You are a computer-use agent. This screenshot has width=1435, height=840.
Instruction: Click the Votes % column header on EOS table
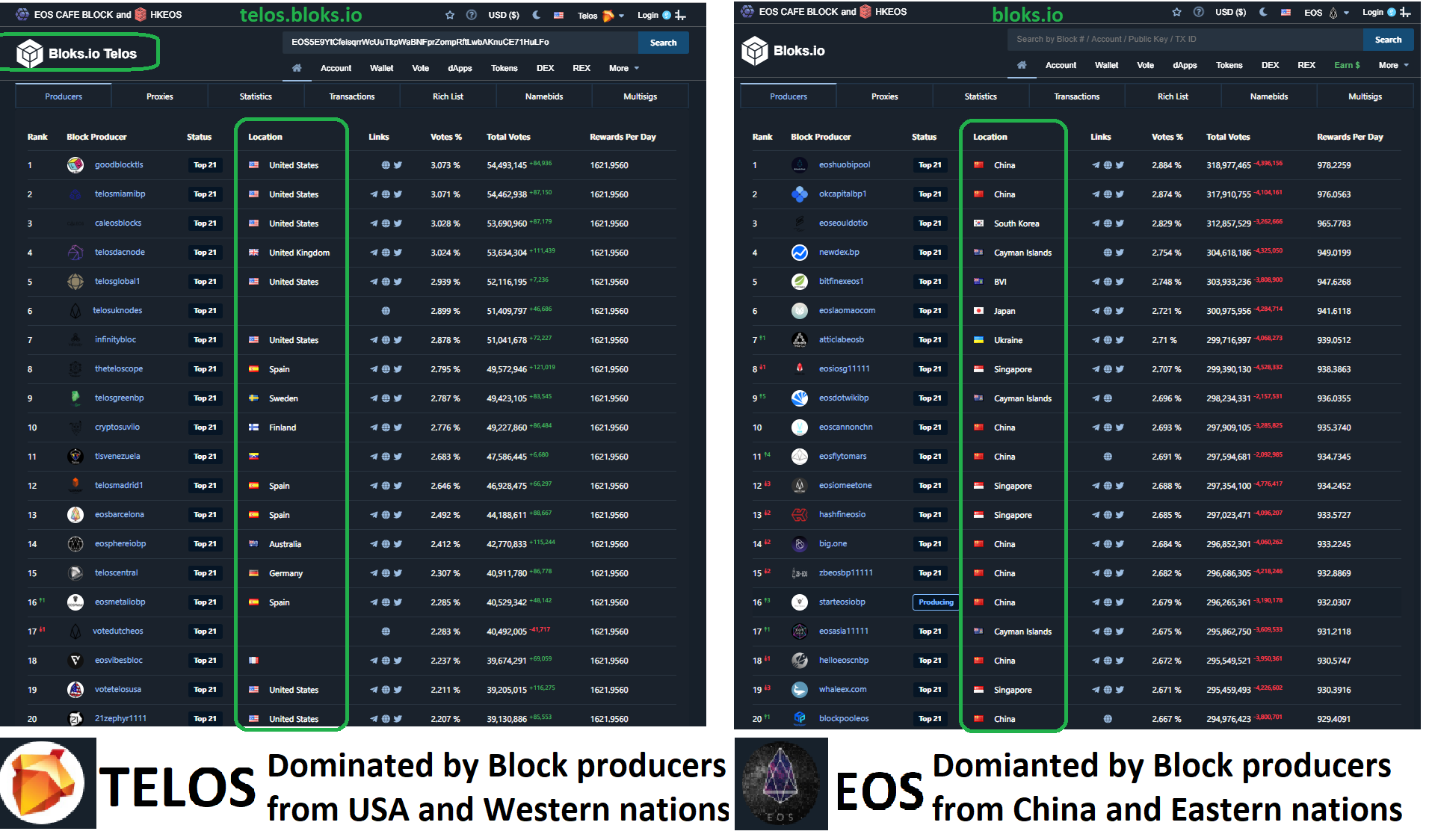click(x=1167, y=137)
